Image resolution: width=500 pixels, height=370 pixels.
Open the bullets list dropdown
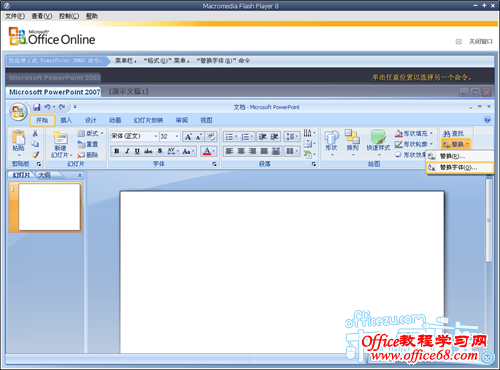coord(236,137)
